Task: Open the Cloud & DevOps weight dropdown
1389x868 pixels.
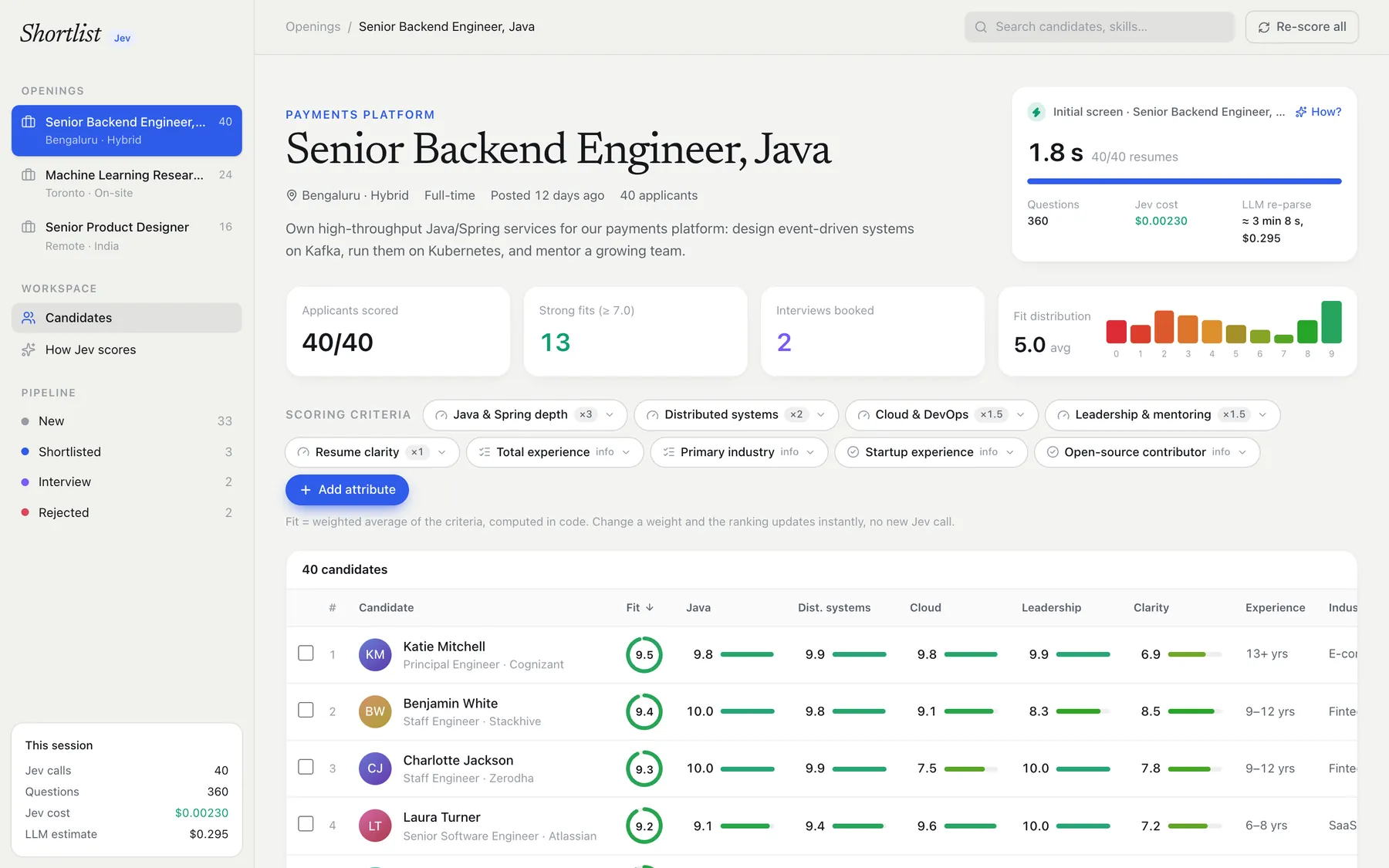Action: pyautogui.click(x=1021, y=415)
